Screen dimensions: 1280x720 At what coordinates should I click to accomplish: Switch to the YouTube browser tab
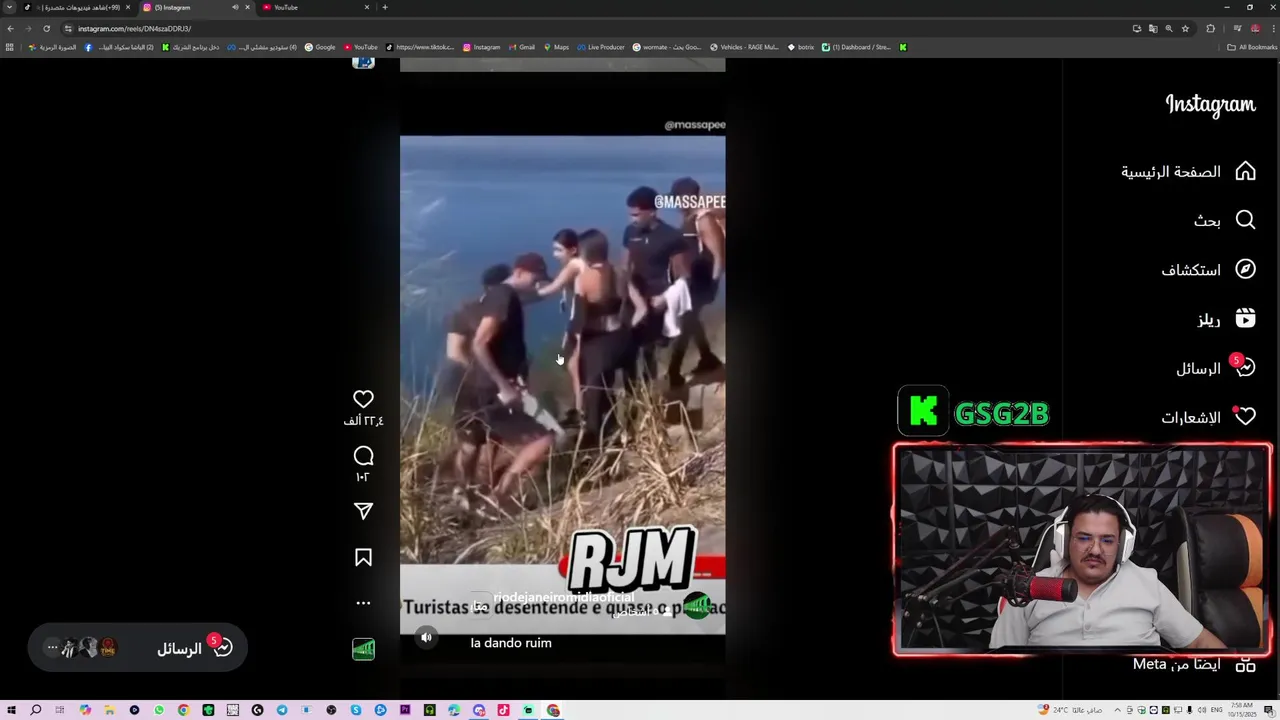(x=314, y=7)
